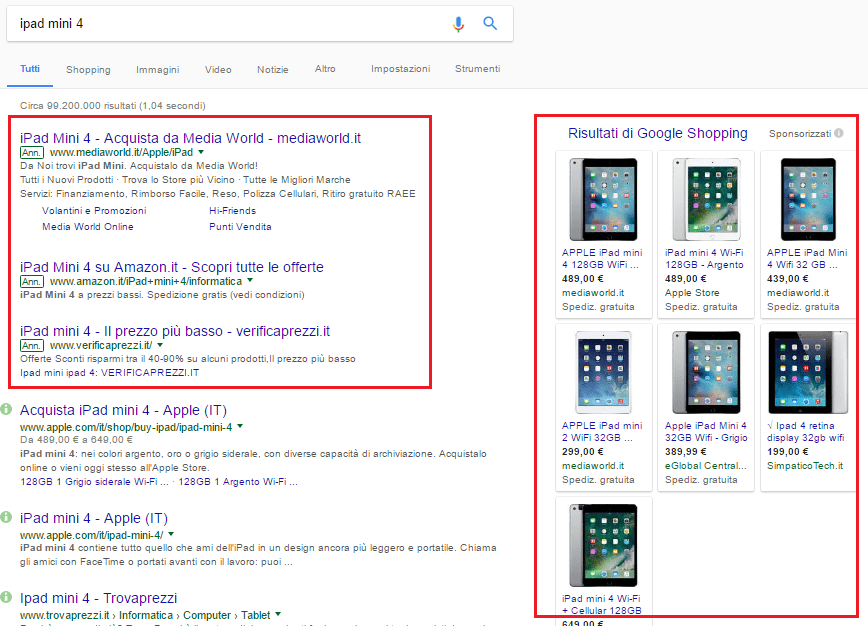This screenshot has height=626, width=868.
Task: Switch to the Immagini tab
Action: click(x=158, y=70)
